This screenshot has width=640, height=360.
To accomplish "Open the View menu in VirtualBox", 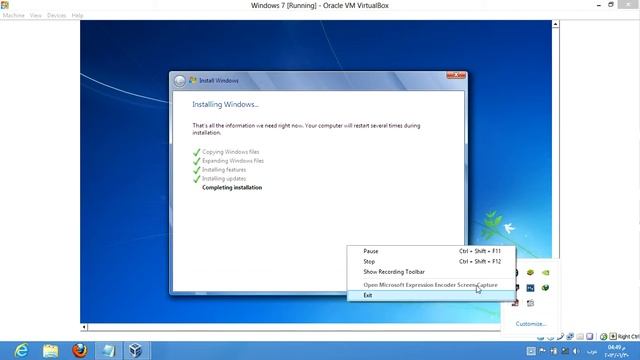I will click(x=36, y=16).
